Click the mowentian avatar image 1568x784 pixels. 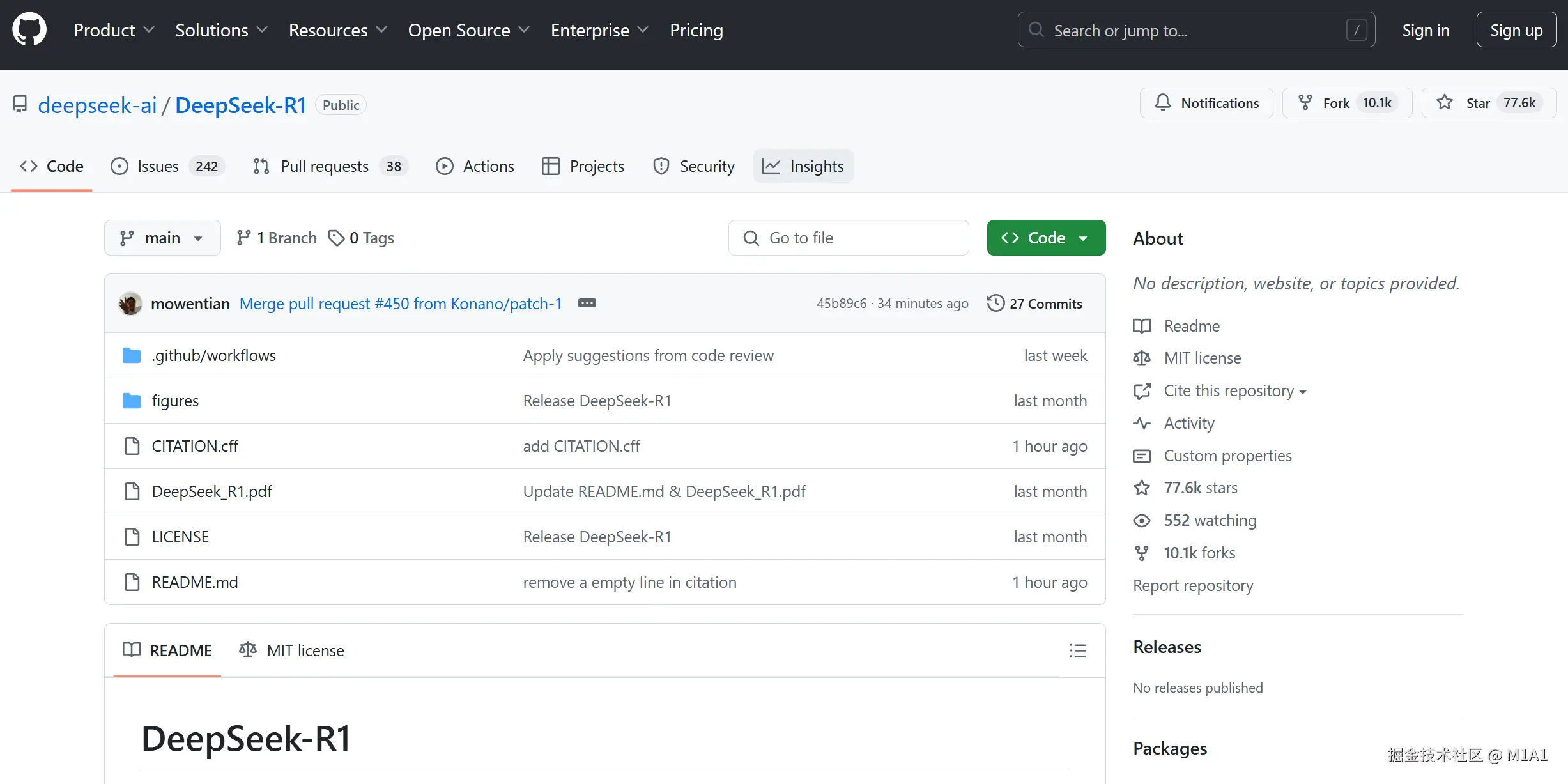click(x=130, y=304)
